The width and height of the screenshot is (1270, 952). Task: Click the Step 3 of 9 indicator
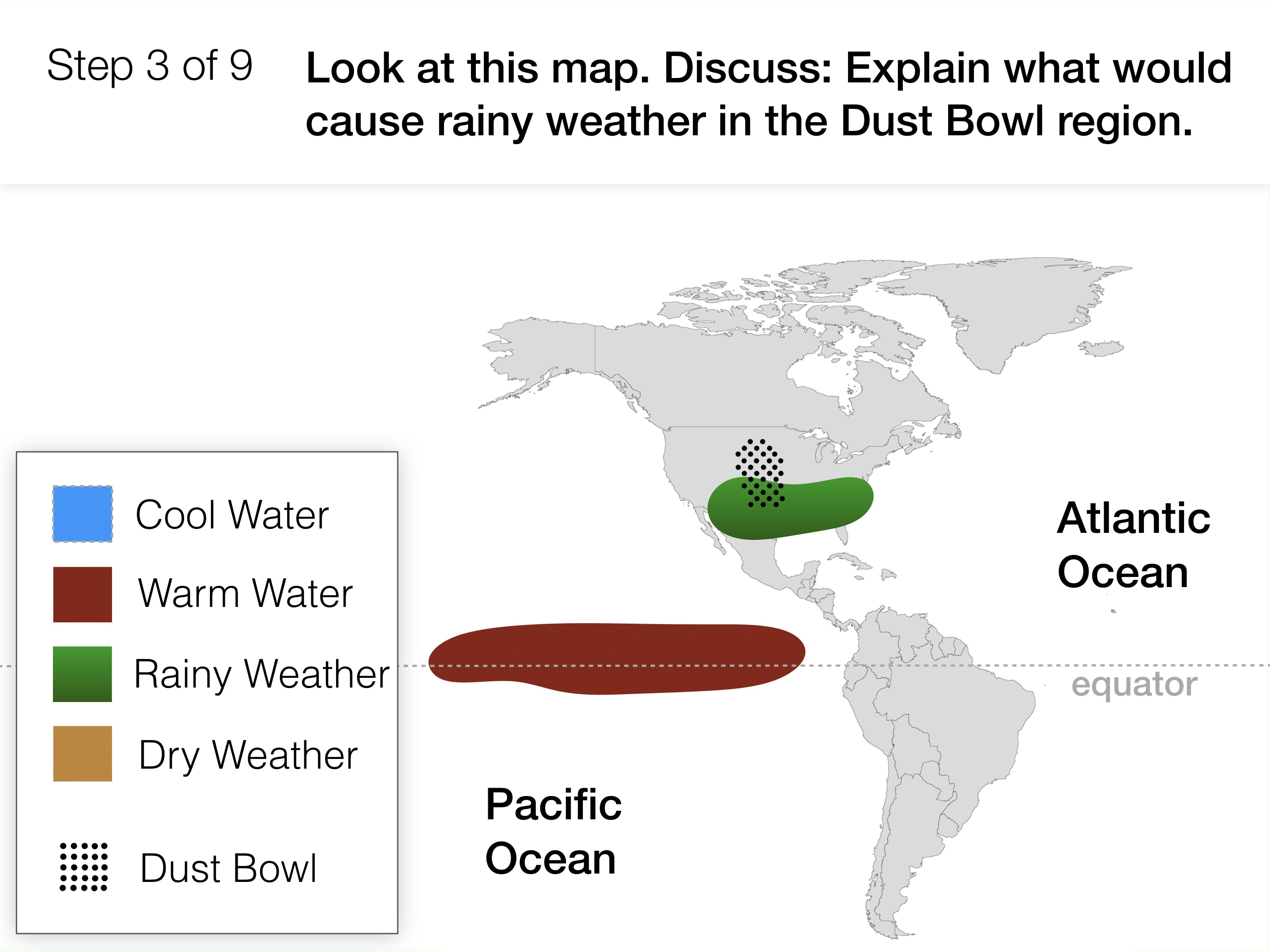150,66
